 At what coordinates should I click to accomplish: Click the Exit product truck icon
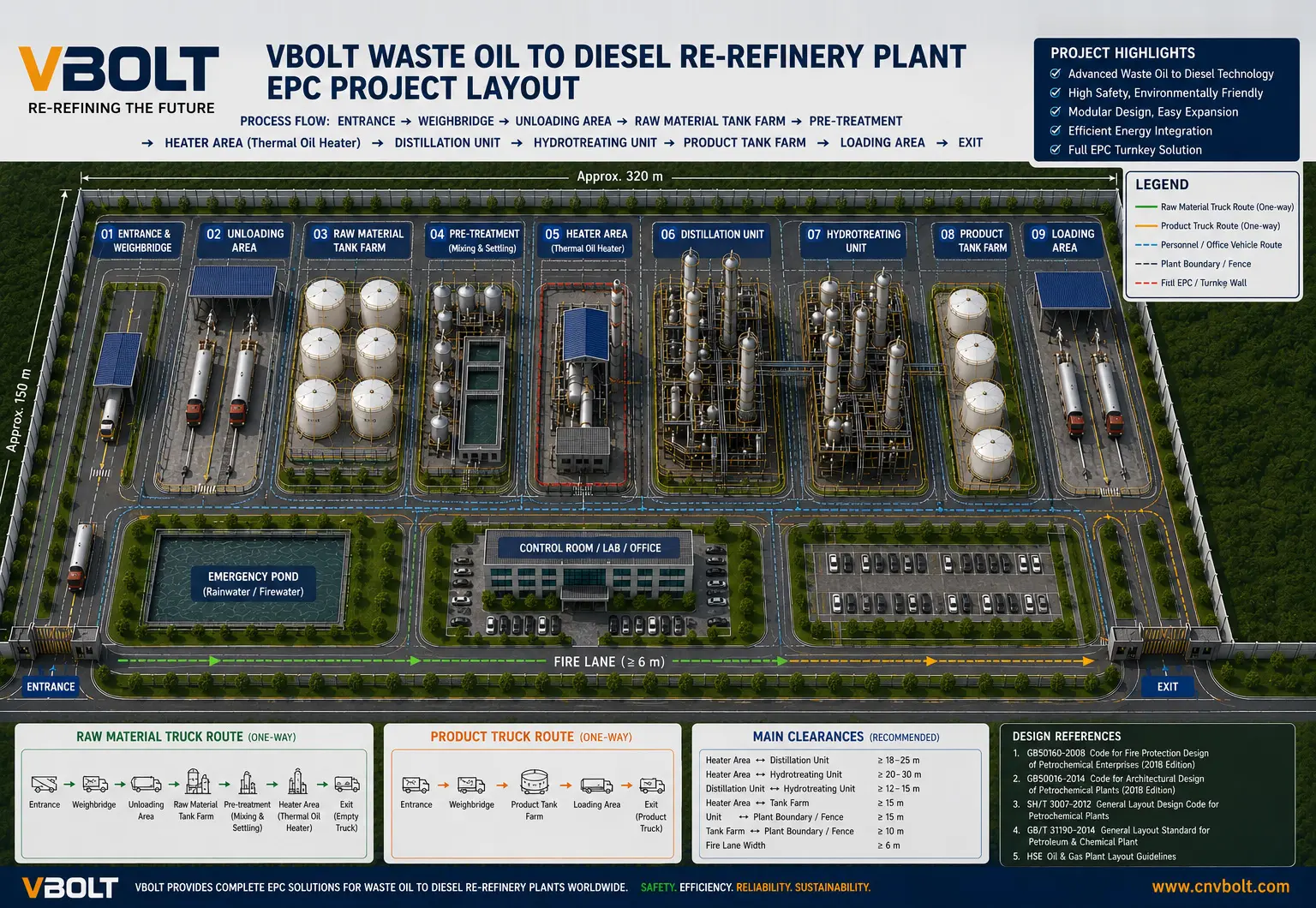click(652, 785)
